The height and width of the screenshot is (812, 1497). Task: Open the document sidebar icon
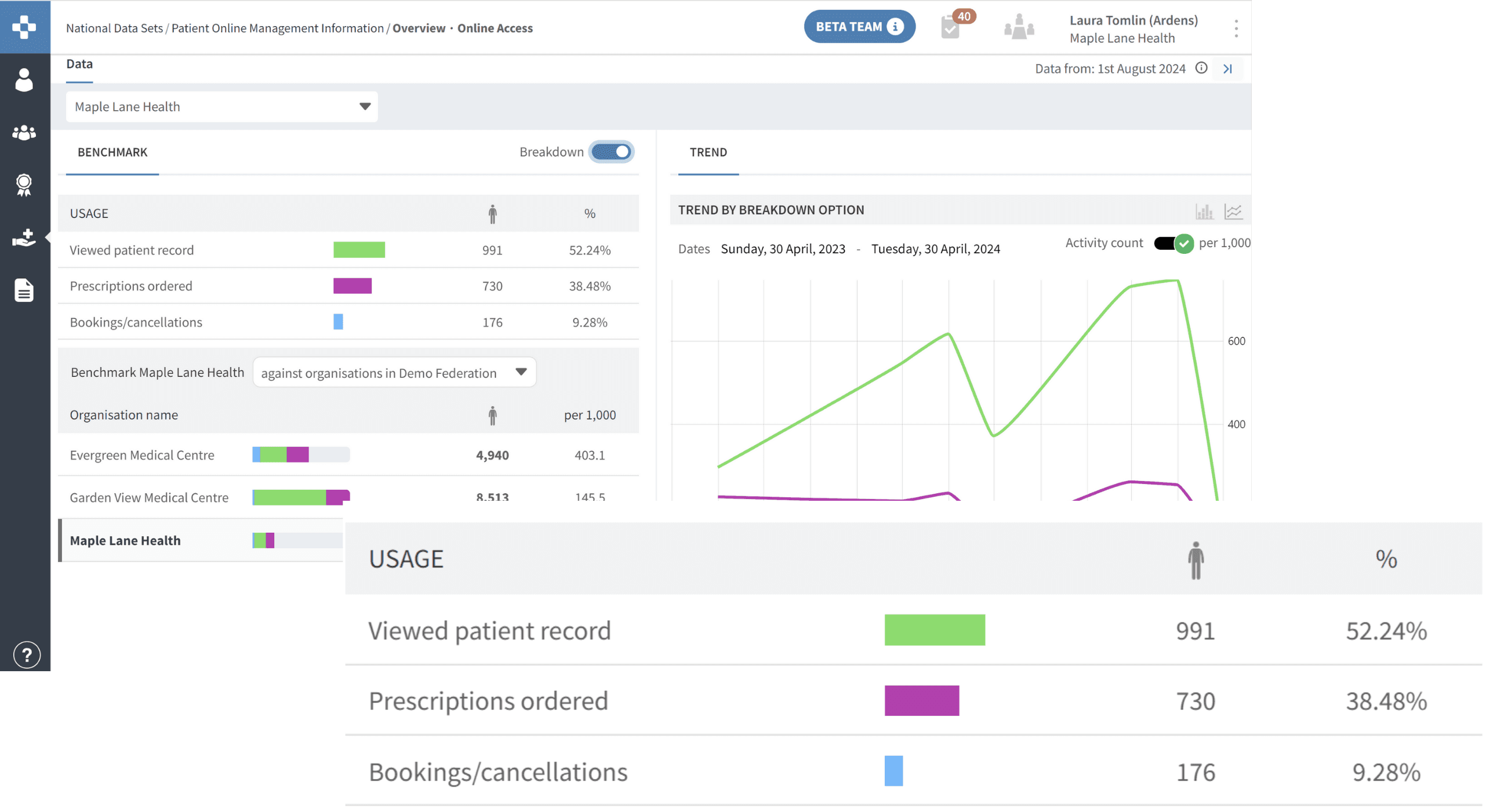pyautogui.click(x=24, y=290)
